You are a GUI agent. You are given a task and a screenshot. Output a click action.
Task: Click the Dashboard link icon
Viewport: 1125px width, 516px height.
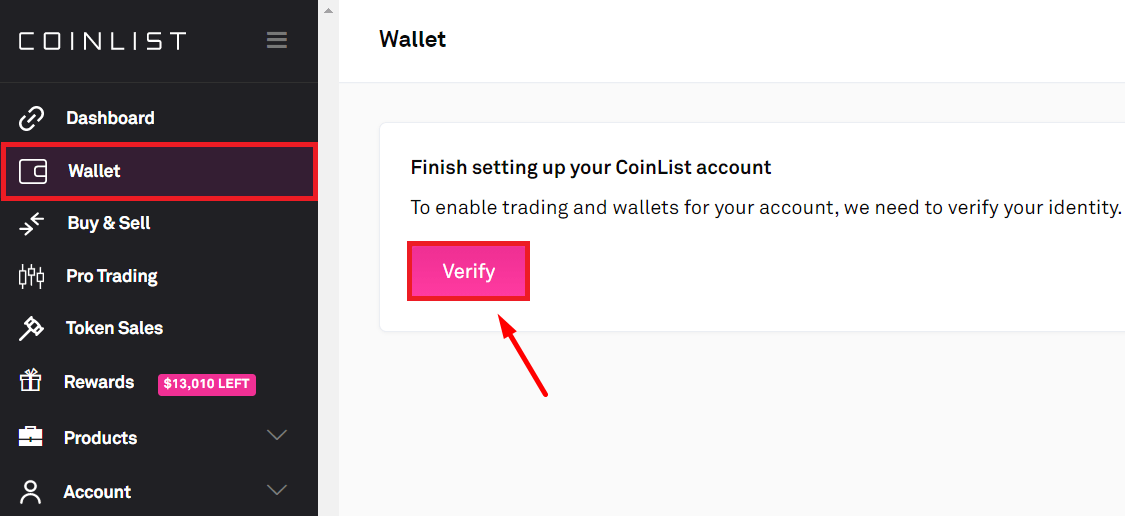(32, 118)
